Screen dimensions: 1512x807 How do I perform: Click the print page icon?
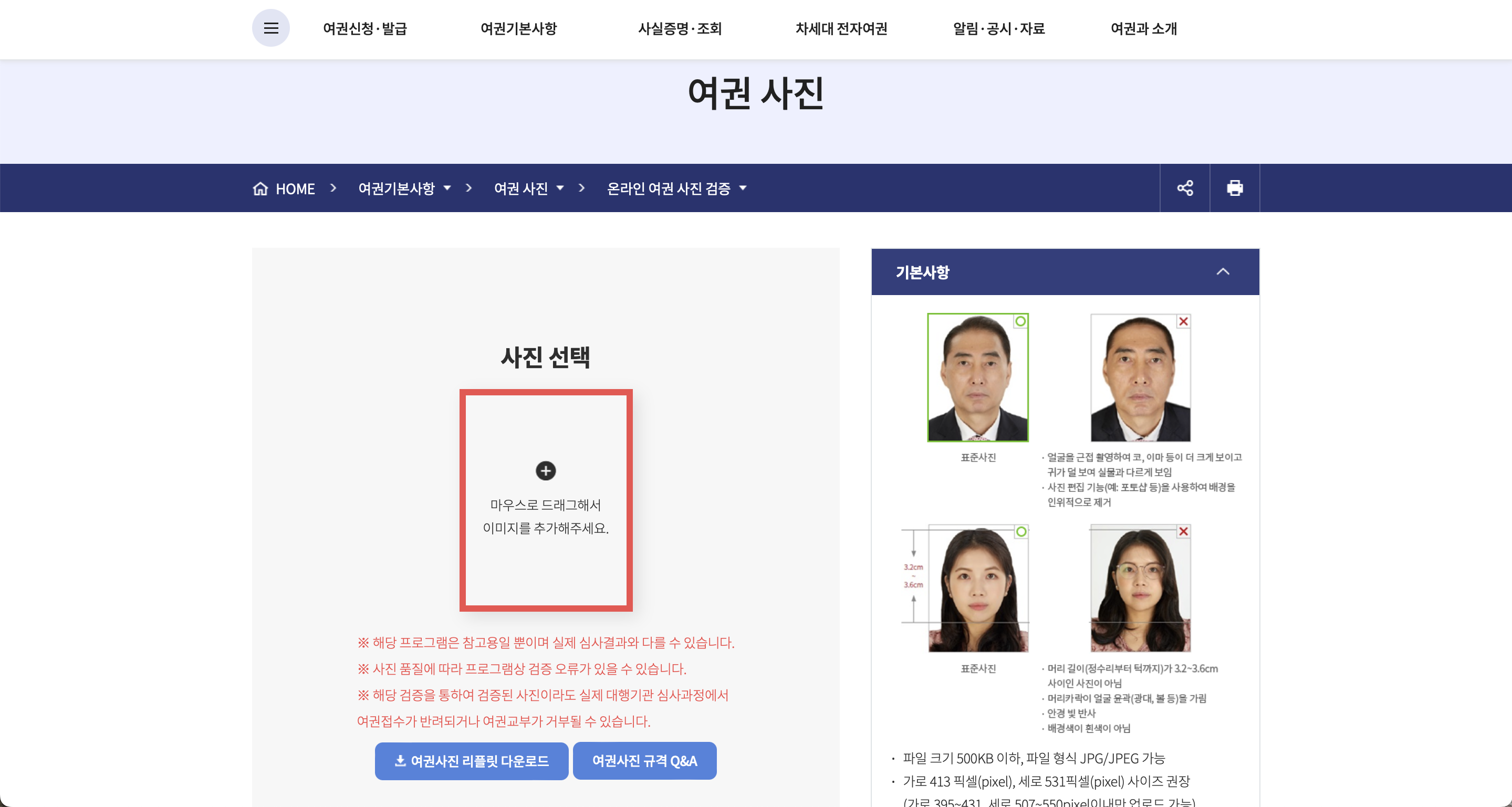pyautogui.click(x=1234, y=188)
